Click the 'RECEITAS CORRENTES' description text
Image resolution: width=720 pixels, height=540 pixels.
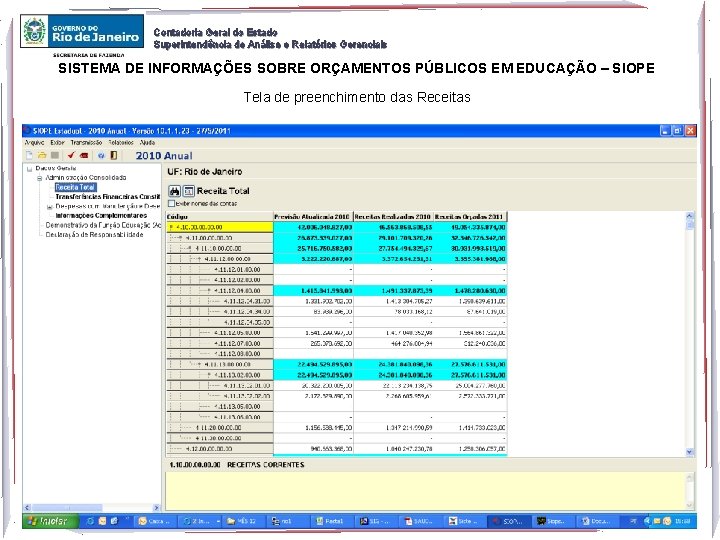265,465
